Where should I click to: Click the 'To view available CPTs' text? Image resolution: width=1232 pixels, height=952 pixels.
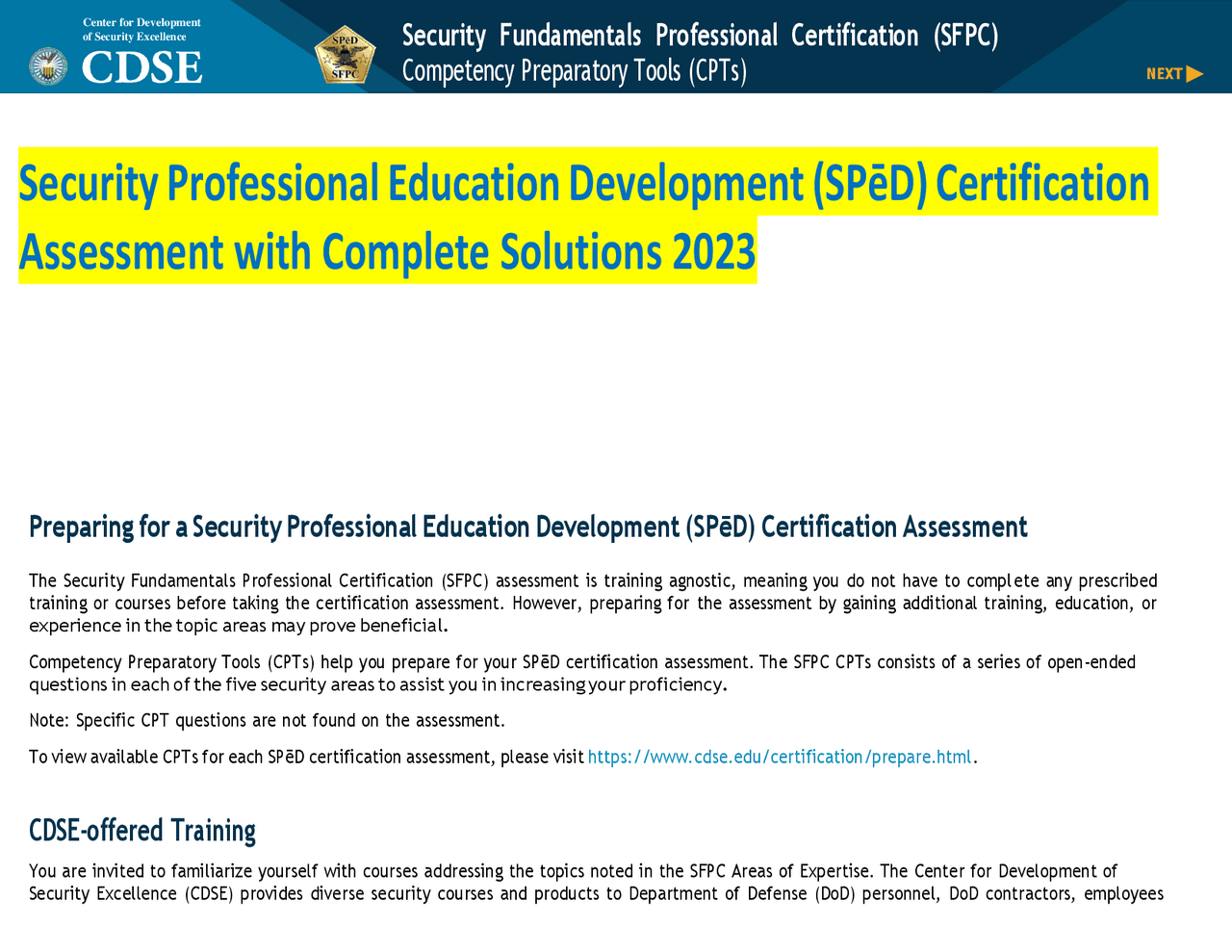click(306, 757)
